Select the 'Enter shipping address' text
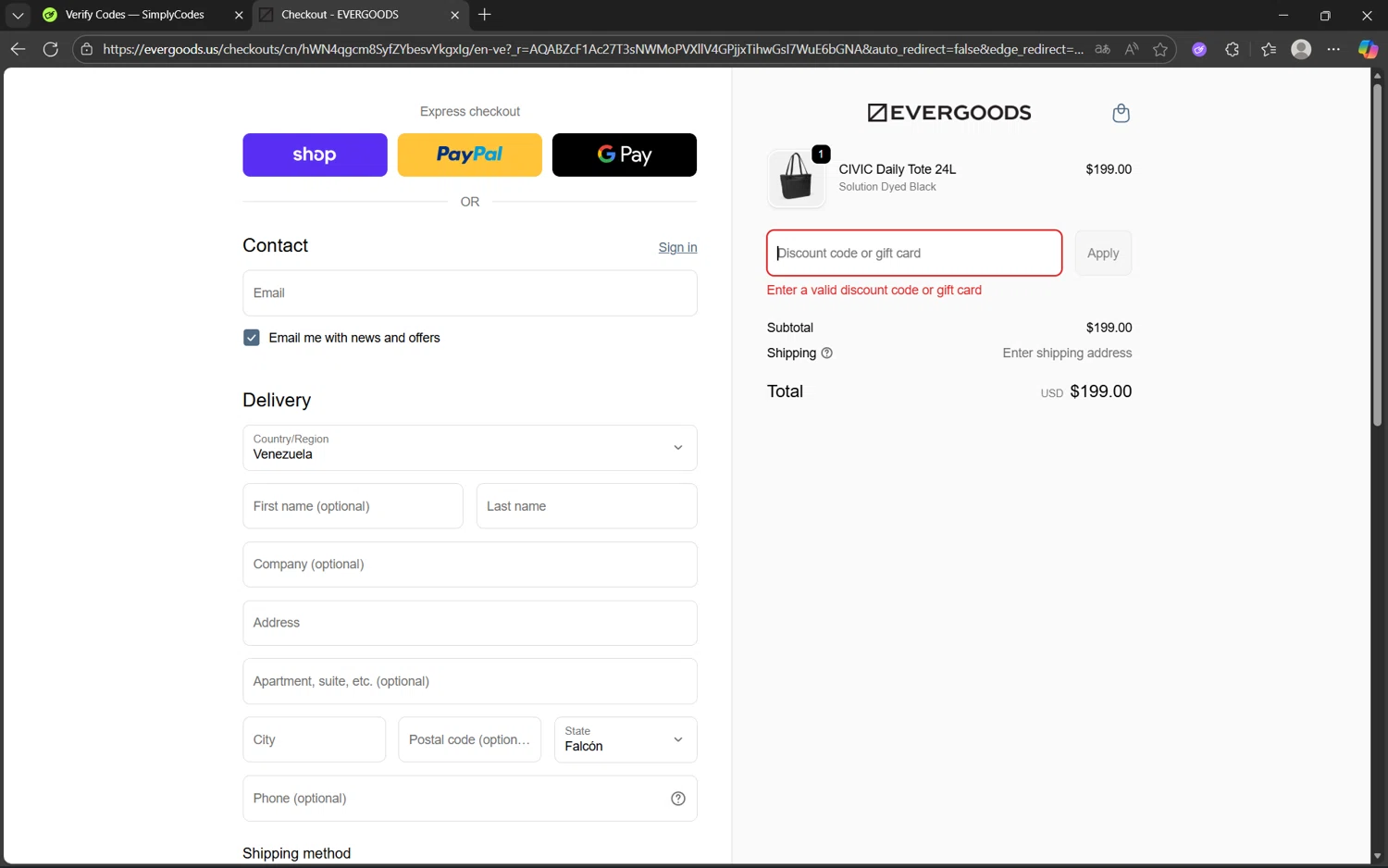The image size is (1388, 868). click(1067, 353)
